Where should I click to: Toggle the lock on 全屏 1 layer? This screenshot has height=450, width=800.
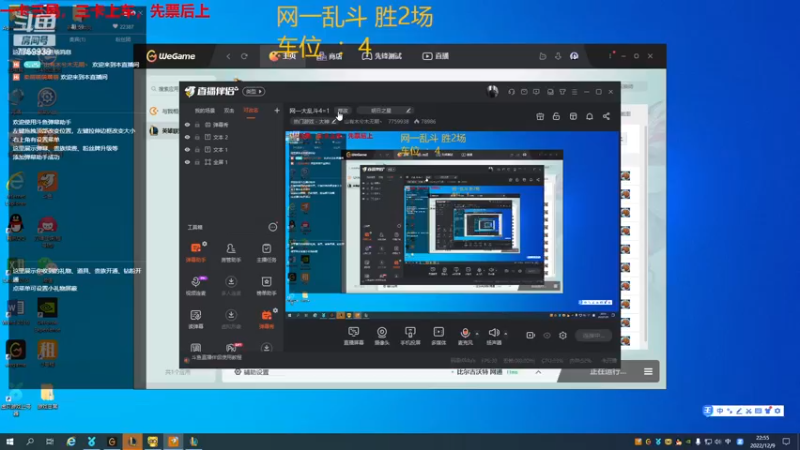coord(197,162)
